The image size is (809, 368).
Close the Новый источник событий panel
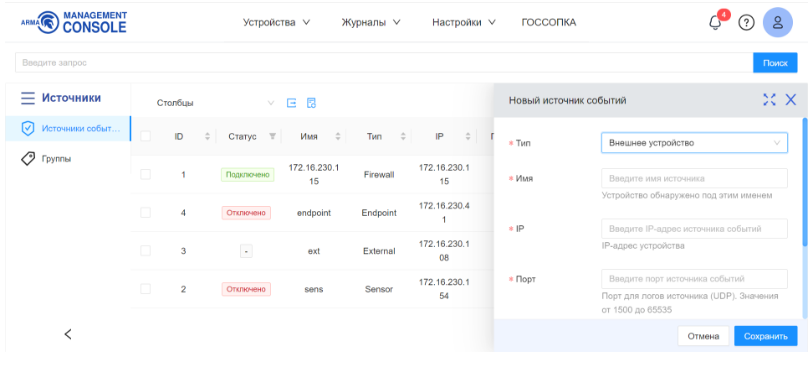[790, 100]
